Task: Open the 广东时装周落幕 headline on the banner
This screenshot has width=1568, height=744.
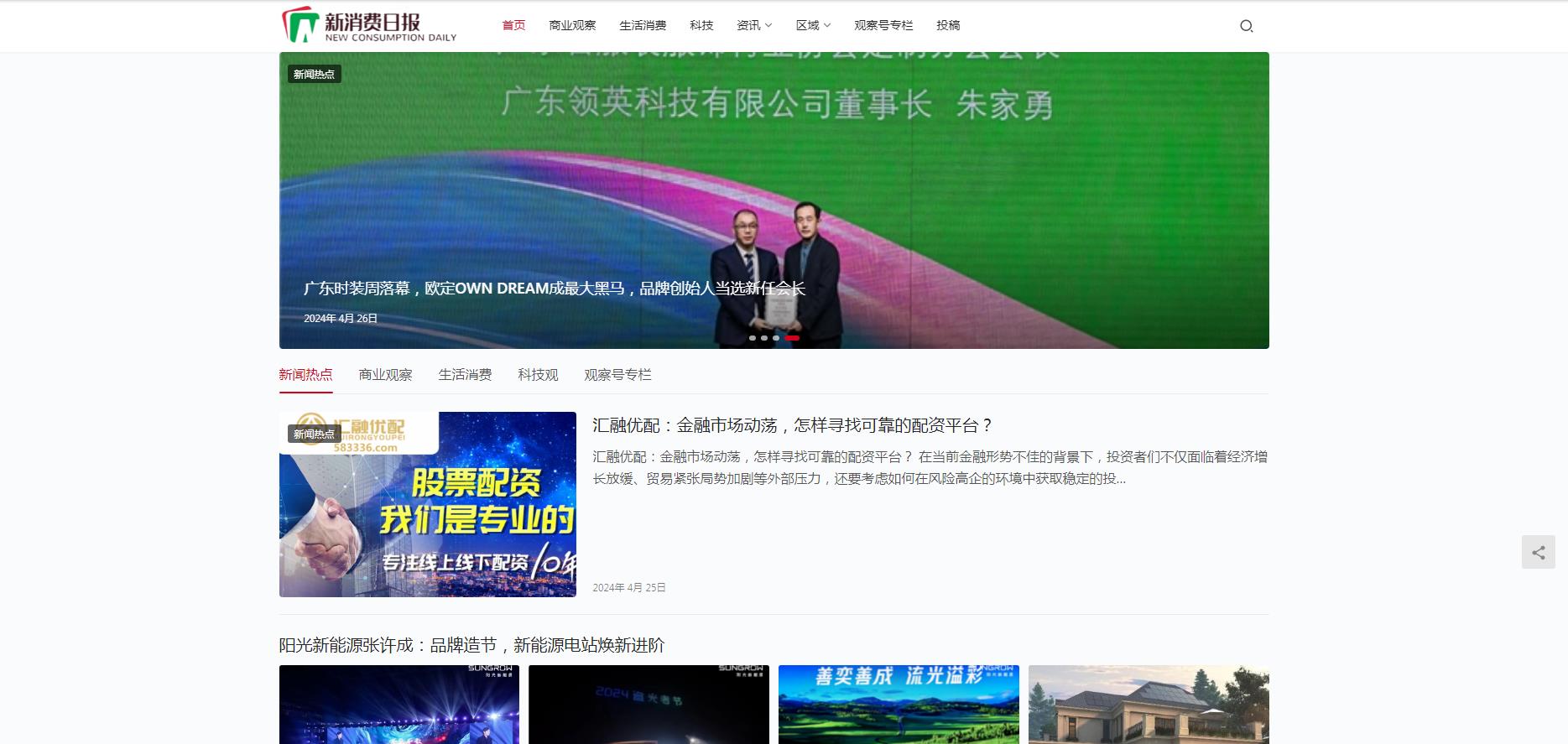Action: coord(554,289)
